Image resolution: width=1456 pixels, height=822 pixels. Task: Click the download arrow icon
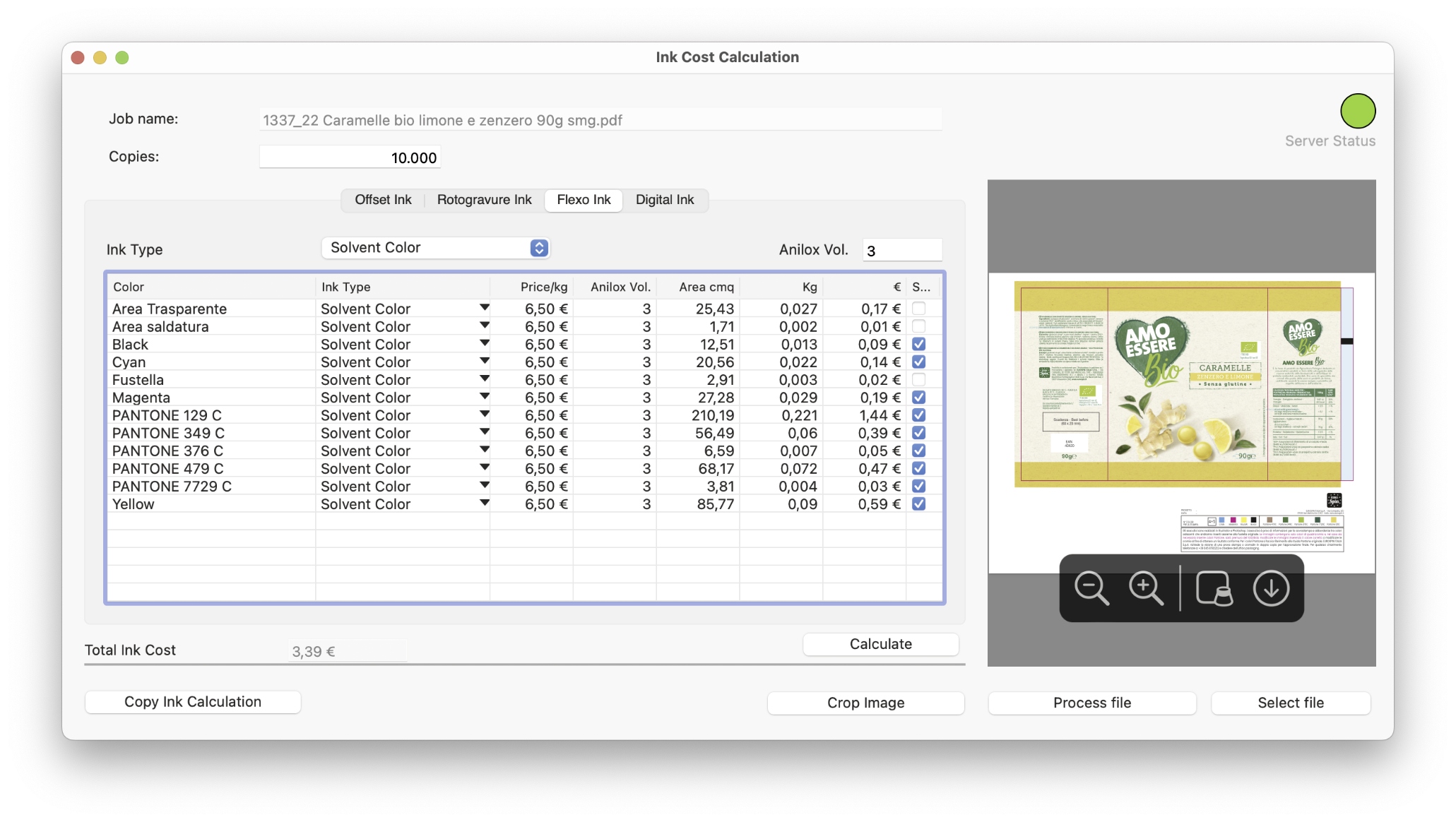pos(1270,588)
